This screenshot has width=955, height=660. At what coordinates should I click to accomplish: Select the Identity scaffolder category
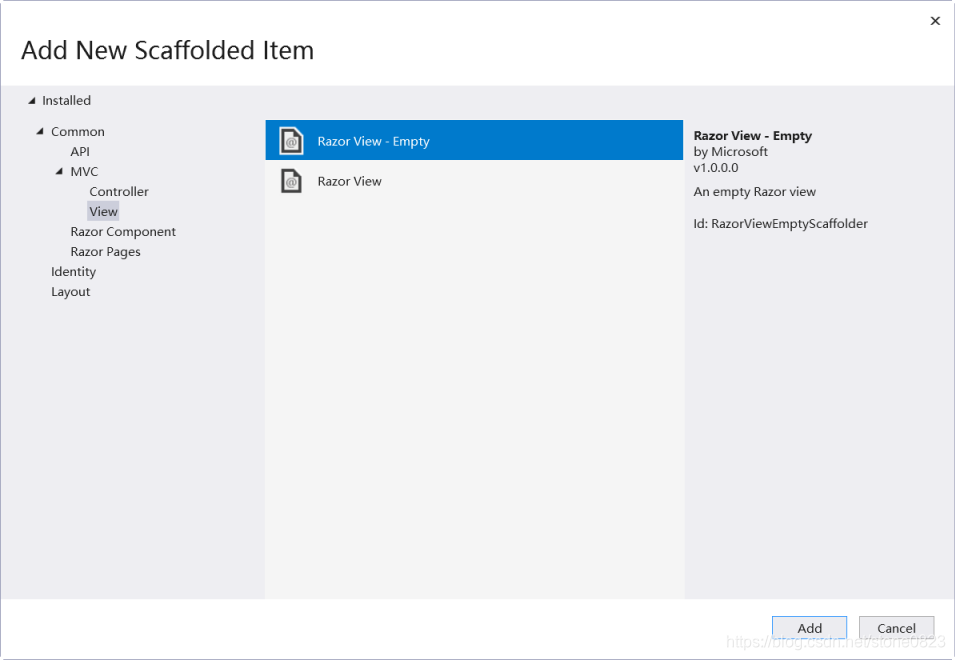(73, 271)
